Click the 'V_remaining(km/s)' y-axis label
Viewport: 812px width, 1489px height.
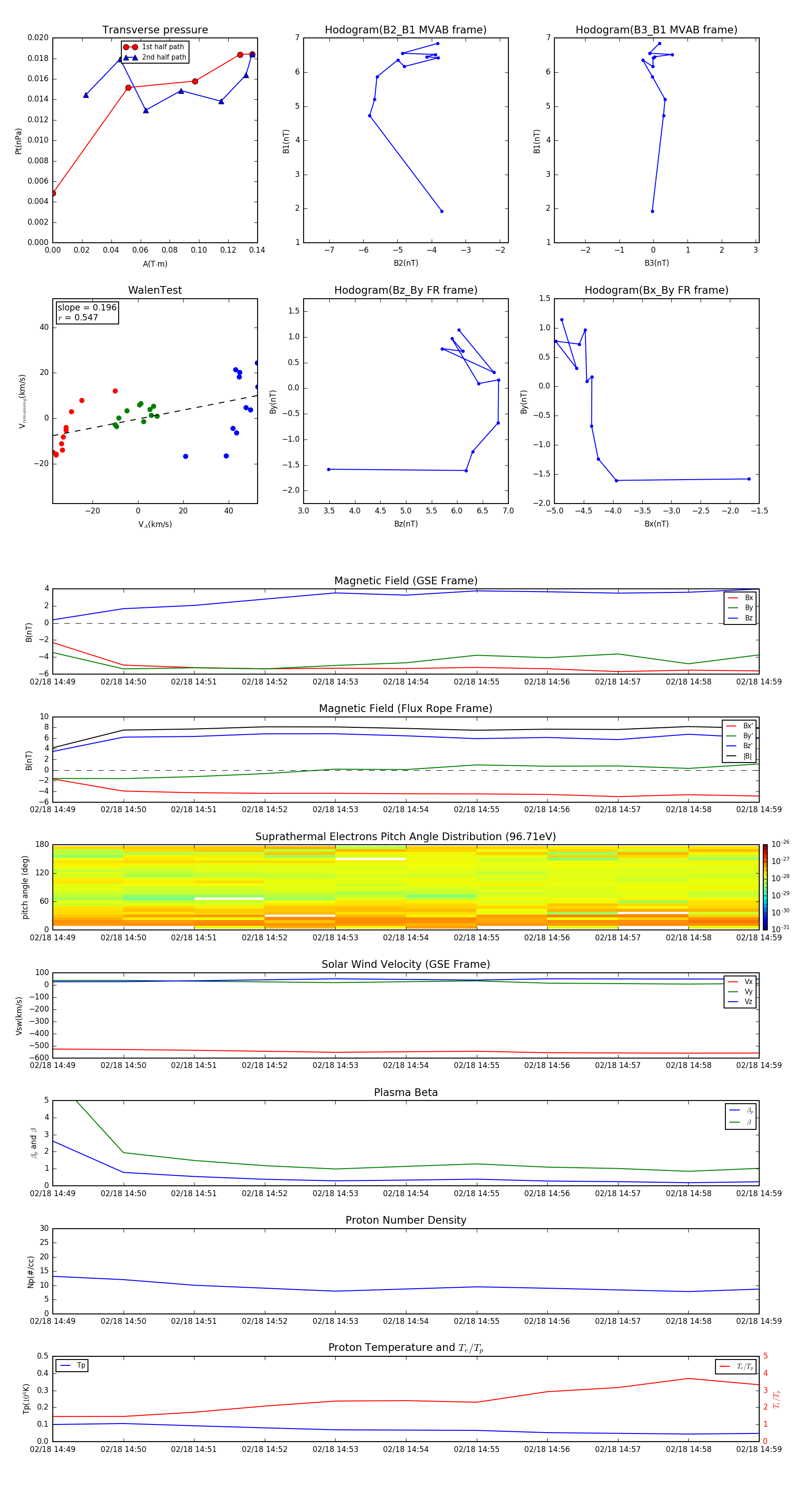tap(22, 401)
